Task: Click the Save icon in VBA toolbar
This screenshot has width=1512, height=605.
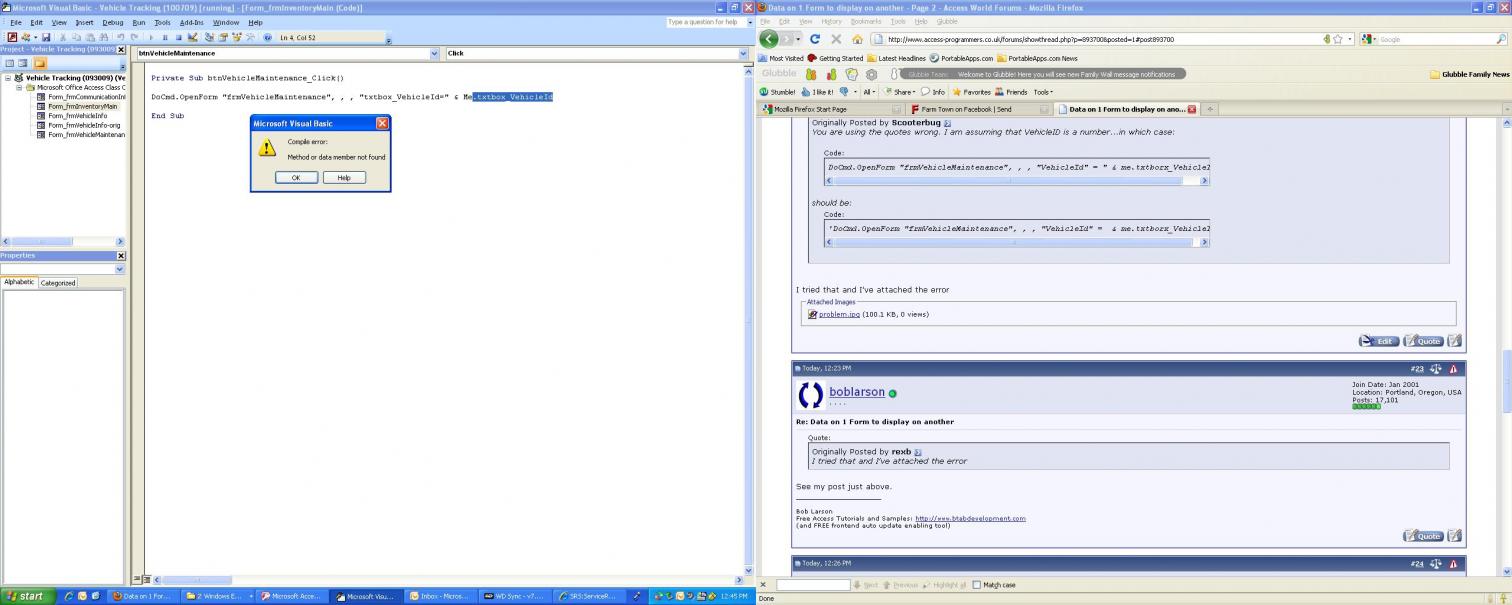Action: coord(46,37)
